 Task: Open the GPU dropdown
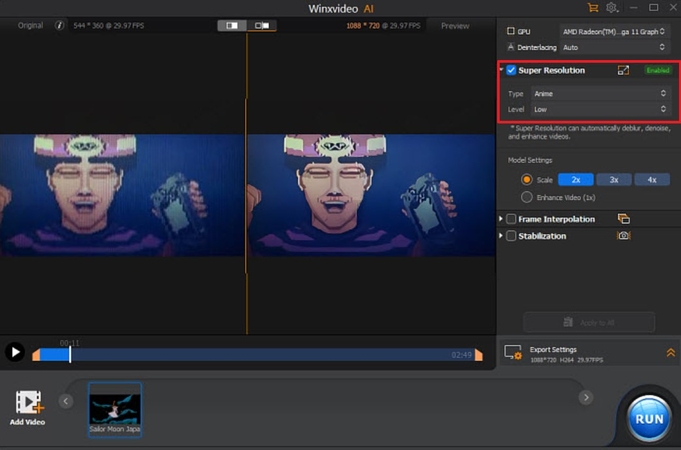[x=614, y=31]
